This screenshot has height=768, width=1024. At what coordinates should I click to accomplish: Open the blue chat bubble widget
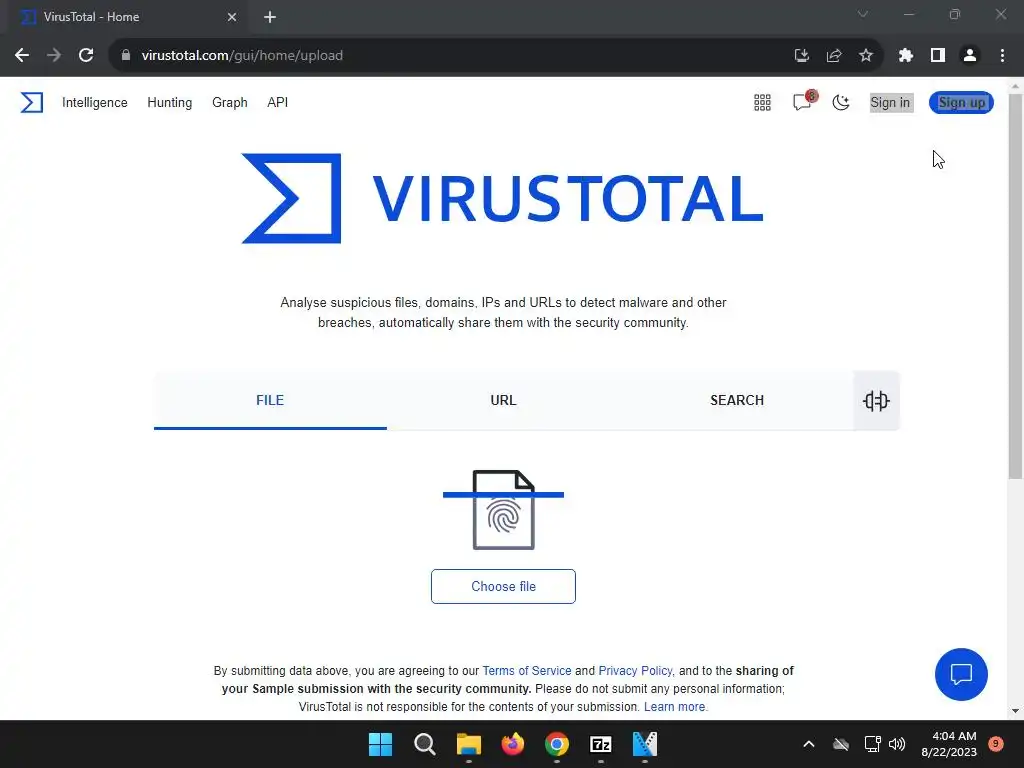click(961, 675)
